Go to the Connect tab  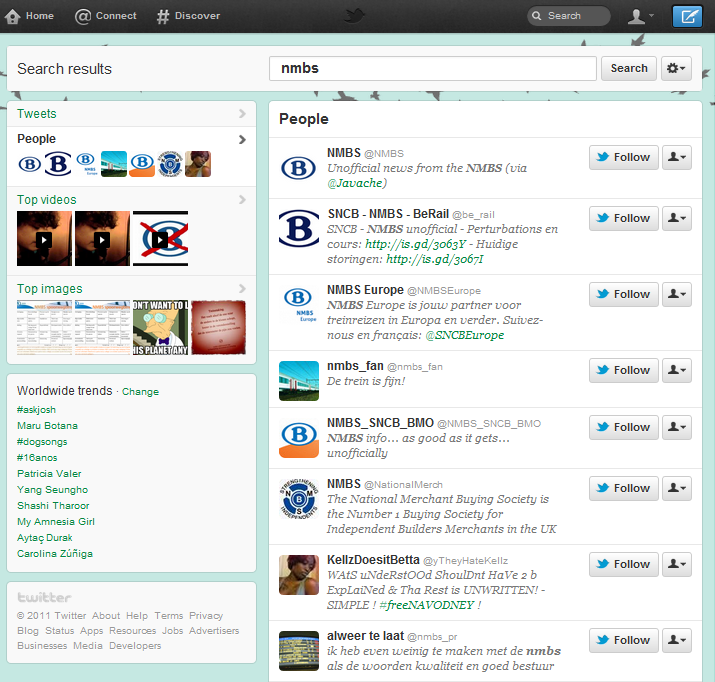(106, 16)
